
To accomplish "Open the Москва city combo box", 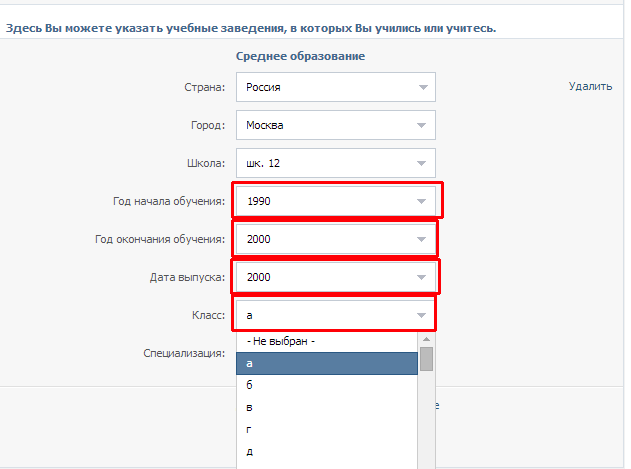I will click(336, 125).
